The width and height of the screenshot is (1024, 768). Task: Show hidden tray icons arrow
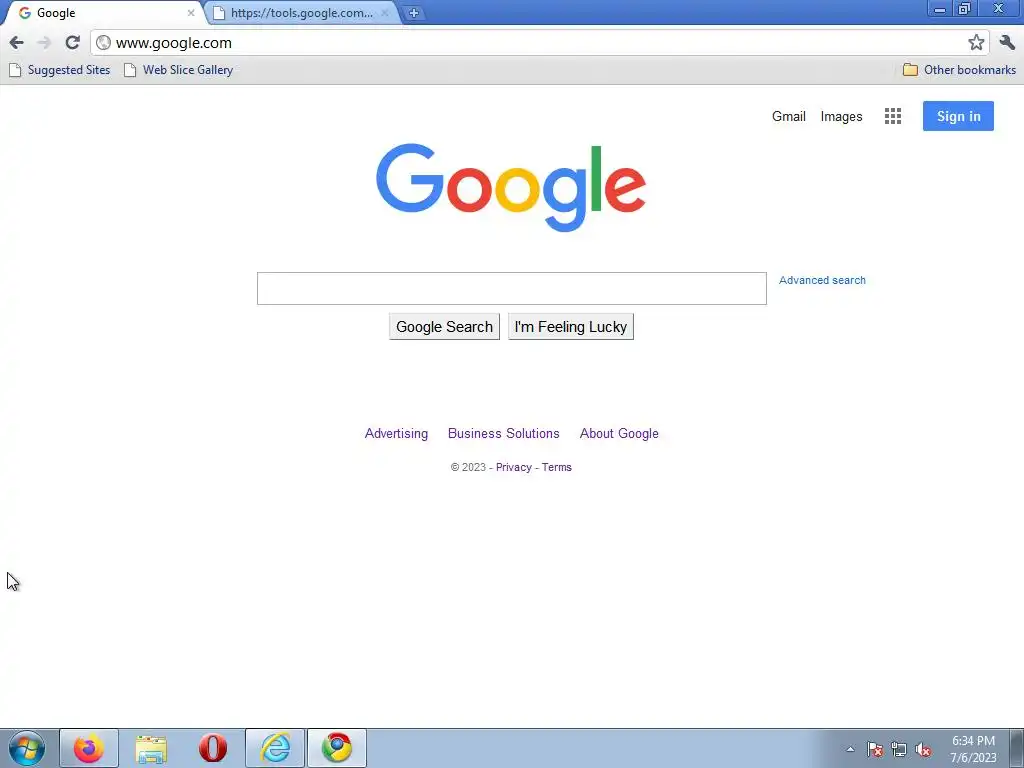(850, 749)
